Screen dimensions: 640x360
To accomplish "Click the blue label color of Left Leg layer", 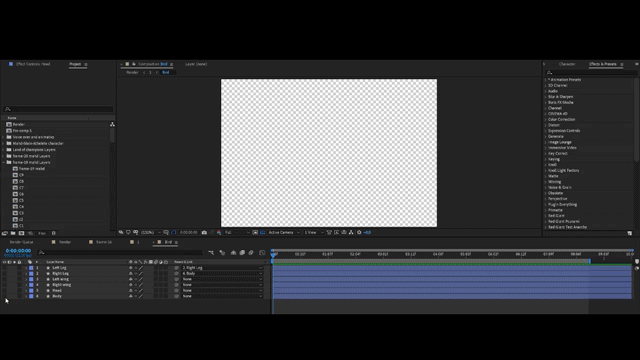I will [31, 268].
